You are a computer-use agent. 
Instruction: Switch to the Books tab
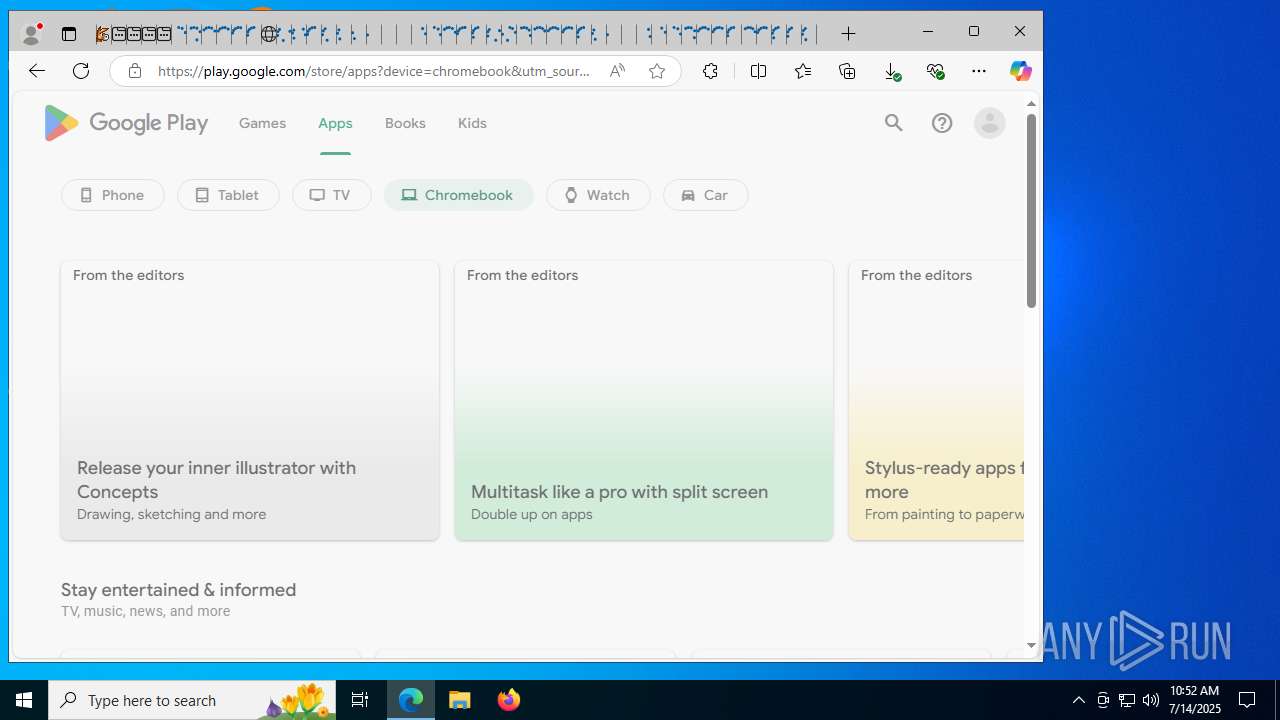click(x=405, y=123)
